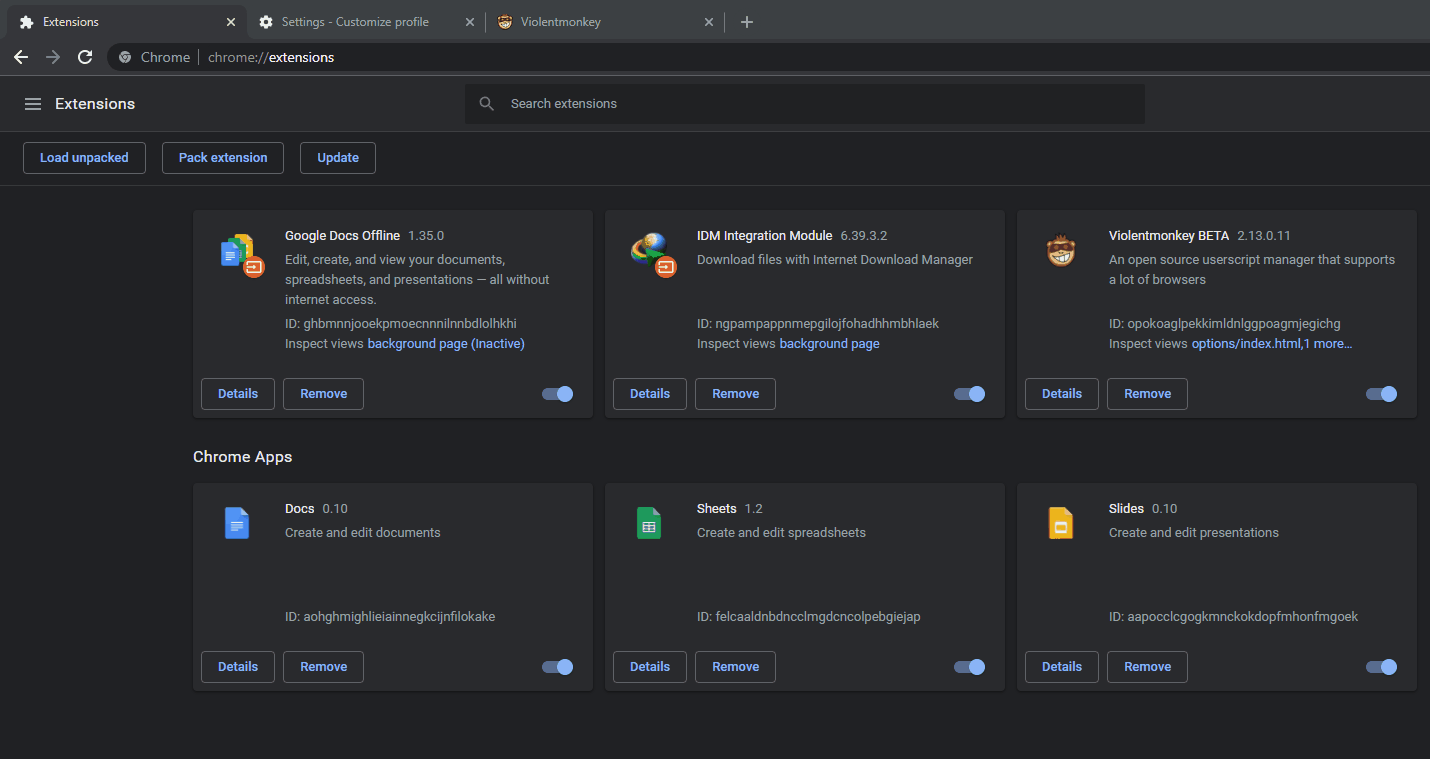
Task: Open Details for Docs app
Action: coord(238,667)
